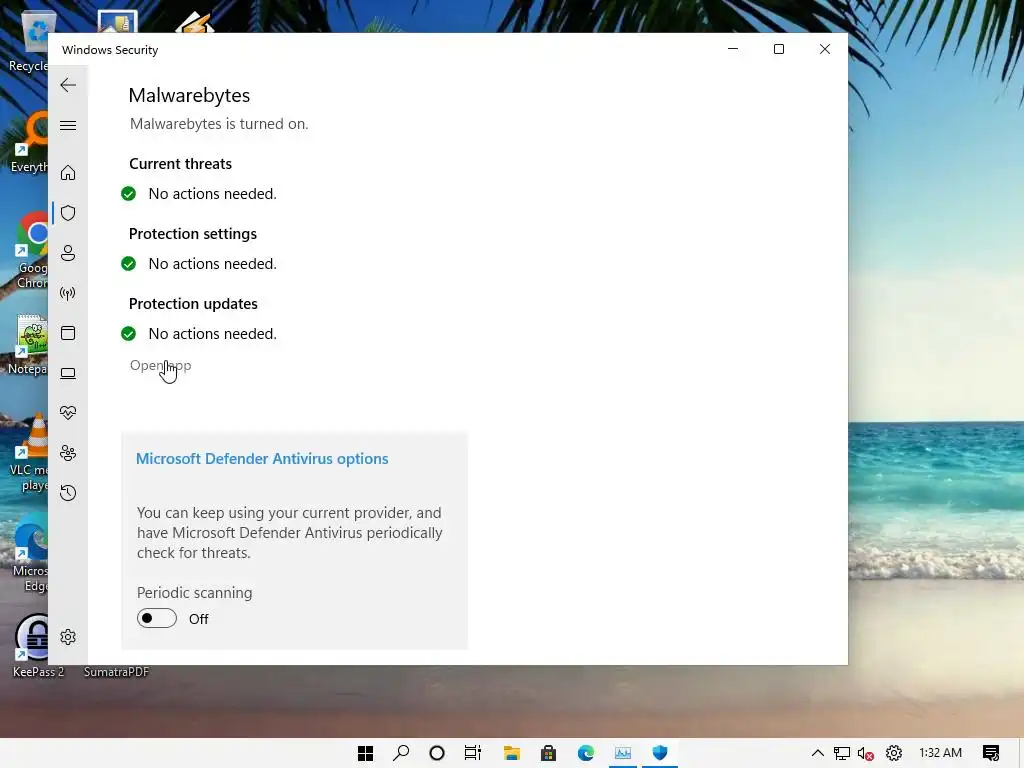Click network icon in system tray
Screen dimensions: 1024x768
click(x=842, y=753)
